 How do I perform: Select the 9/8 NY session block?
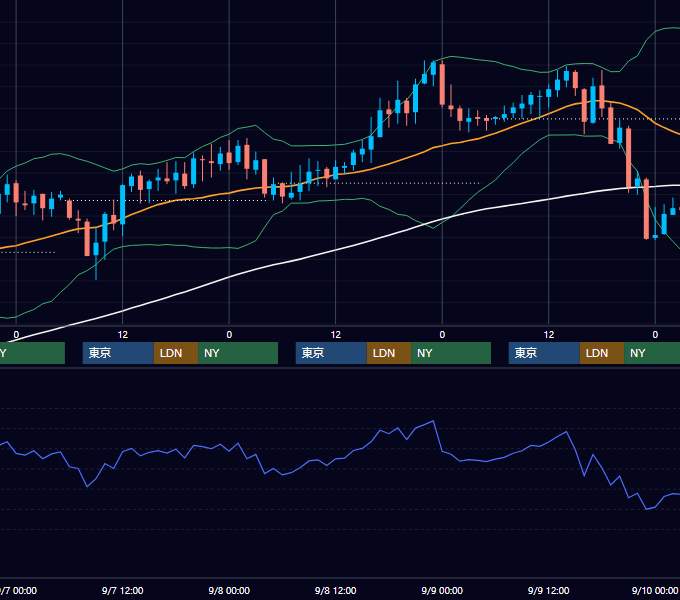click(451, 353)
